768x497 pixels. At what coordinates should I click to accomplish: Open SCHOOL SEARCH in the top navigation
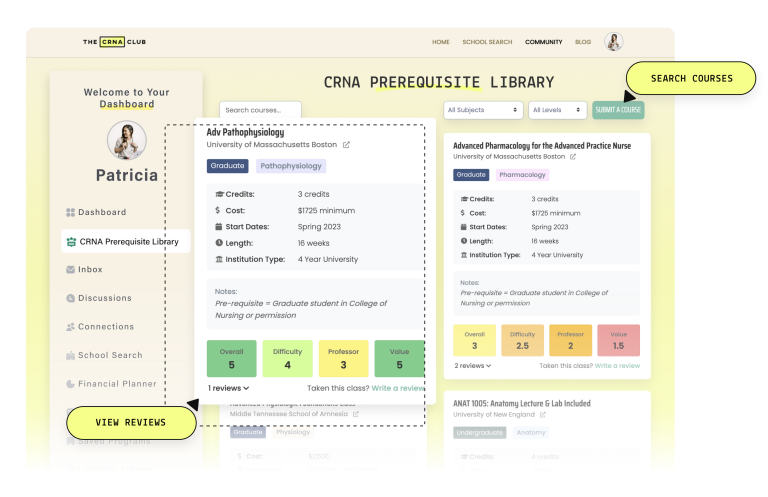pos(487,42)
